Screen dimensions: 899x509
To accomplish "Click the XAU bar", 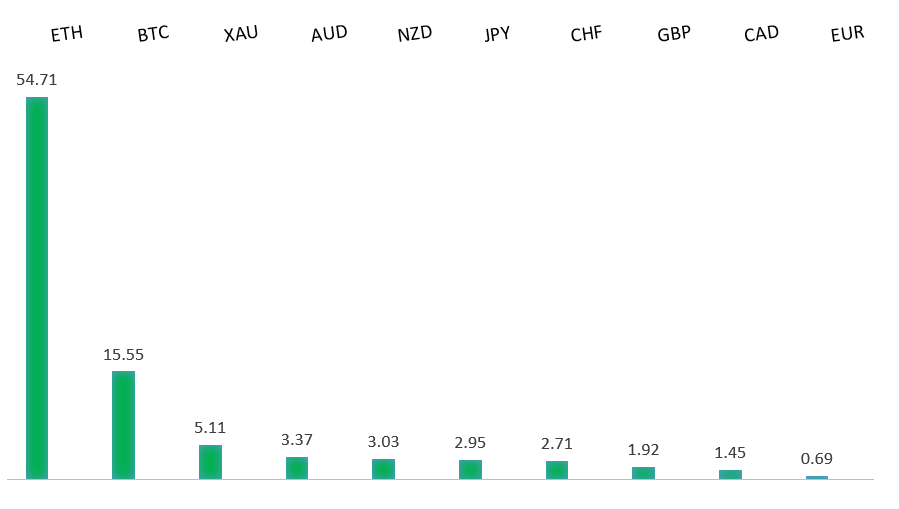I will (x=210, y=462).
